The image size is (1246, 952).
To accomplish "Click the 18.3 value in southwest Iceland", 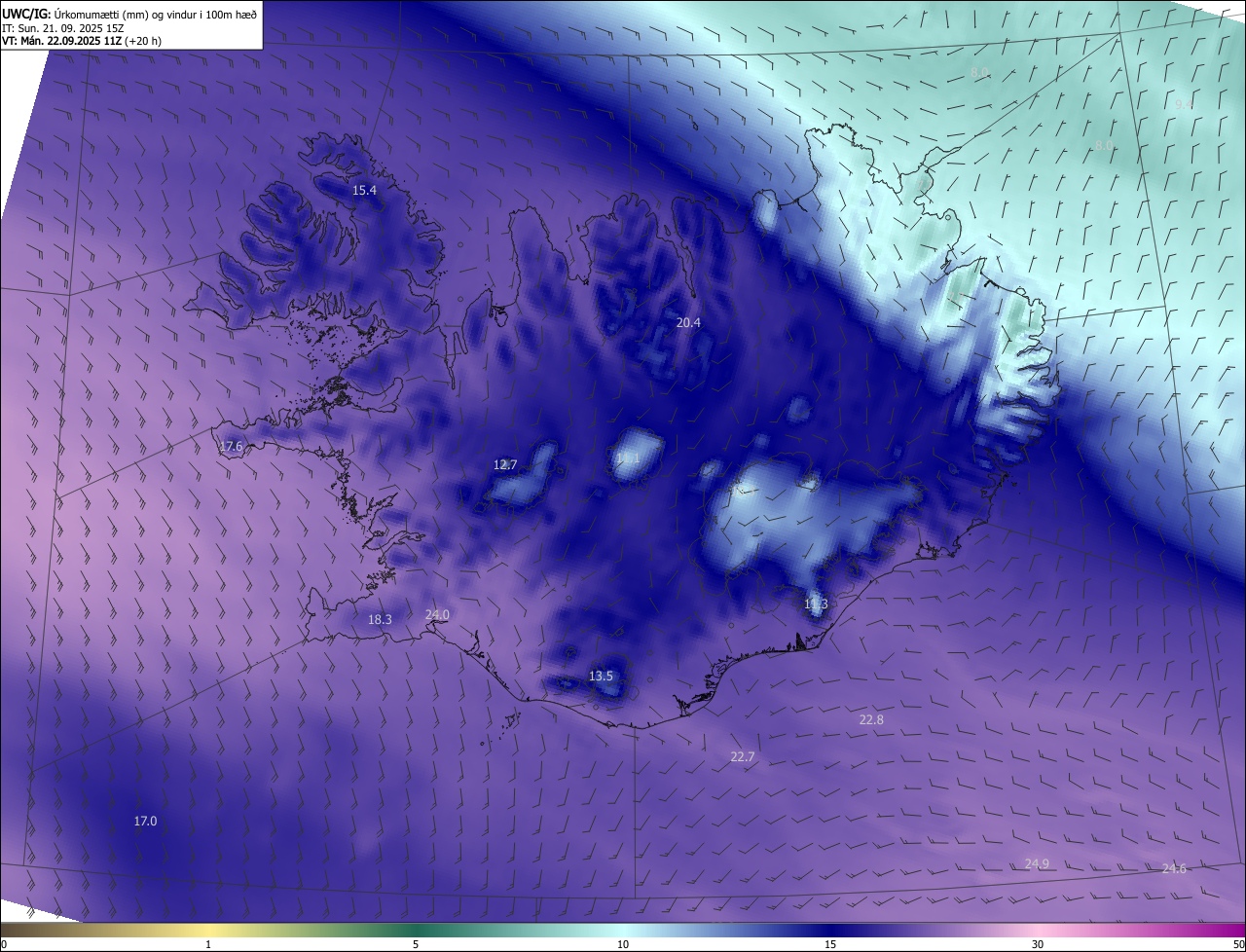I will 380,619.
